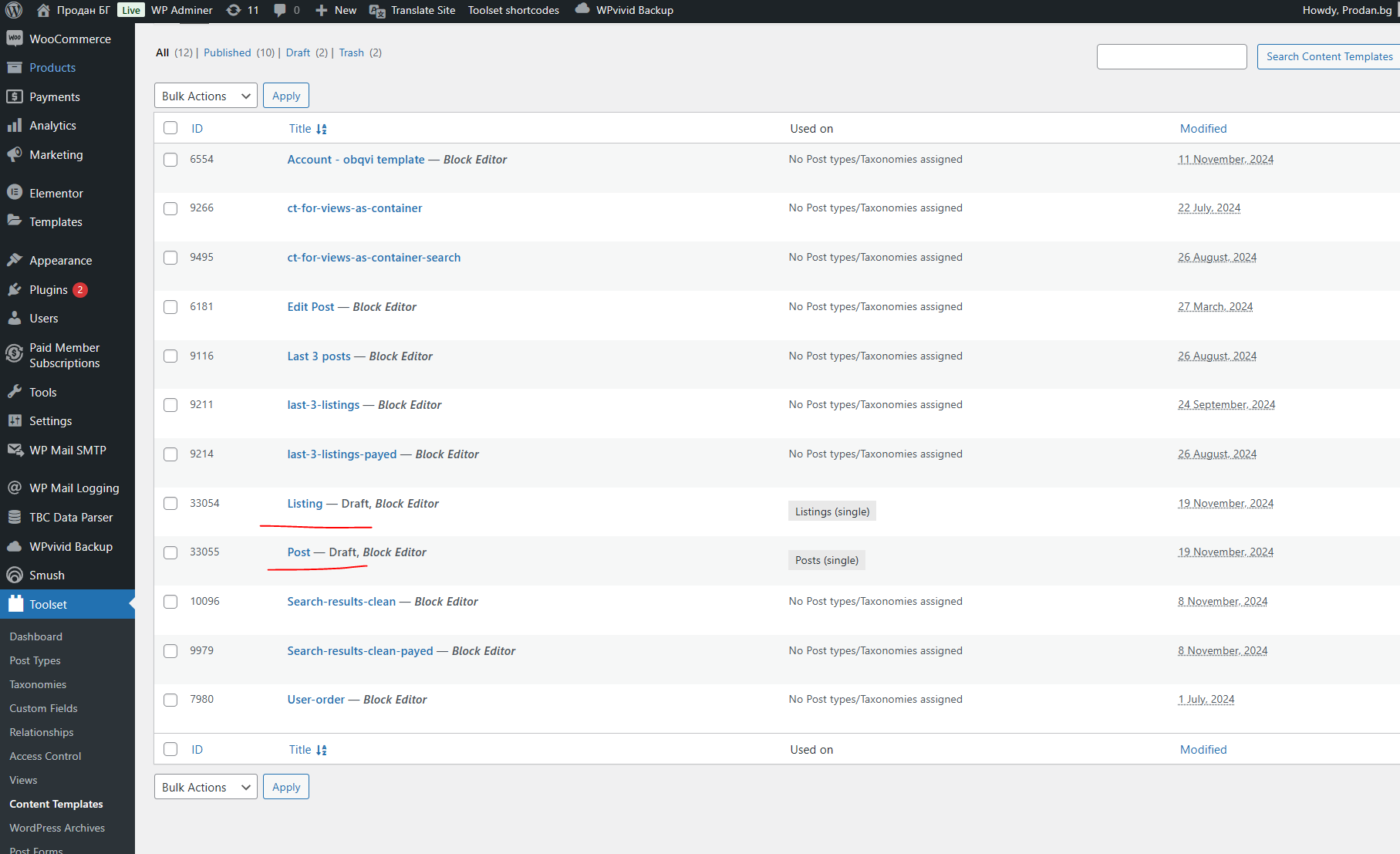
Task: Filter list by Draft templates
Action: tap(298, 52)
